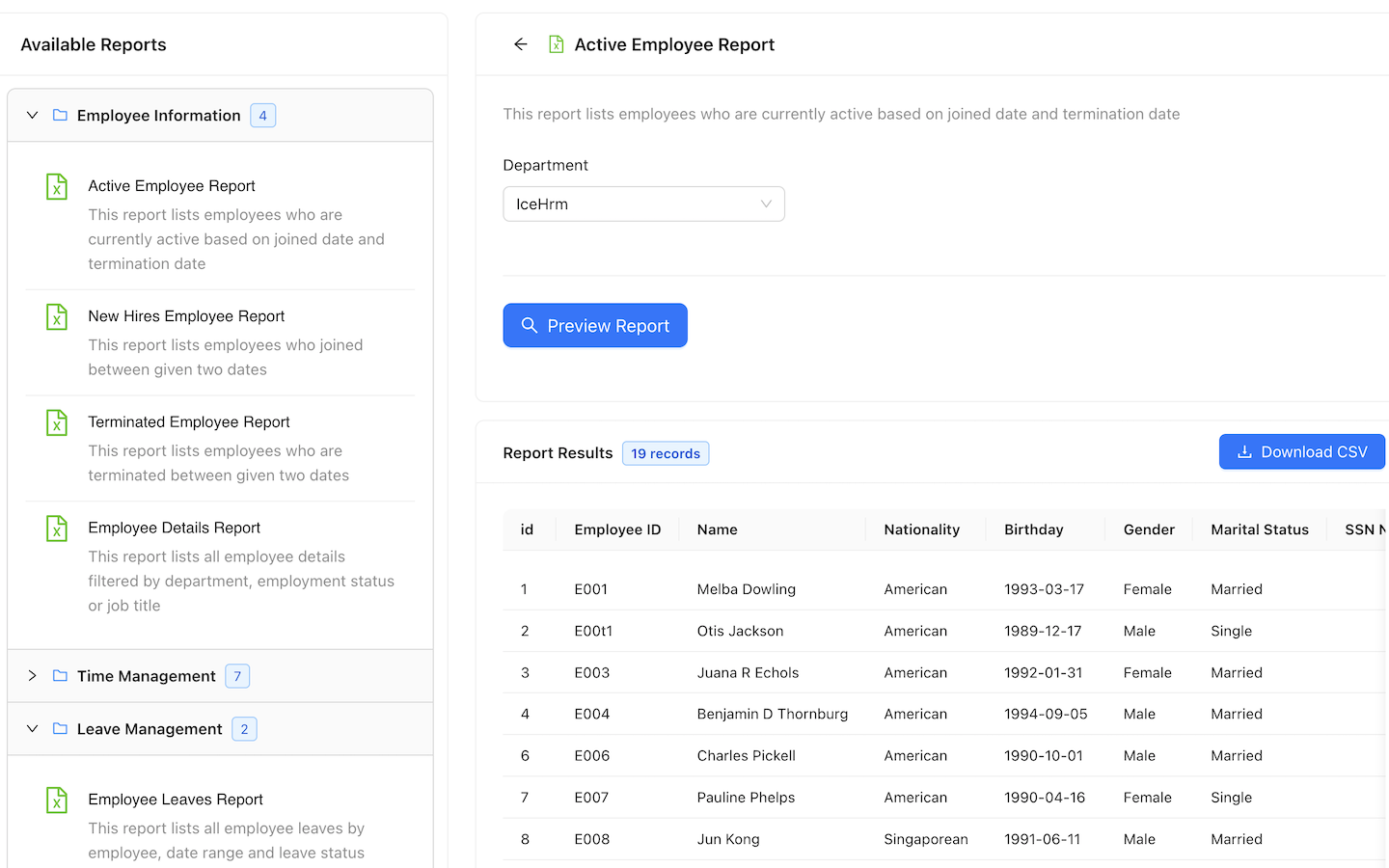
Task: Click the Preview Report button
Action: pos(595,325)
